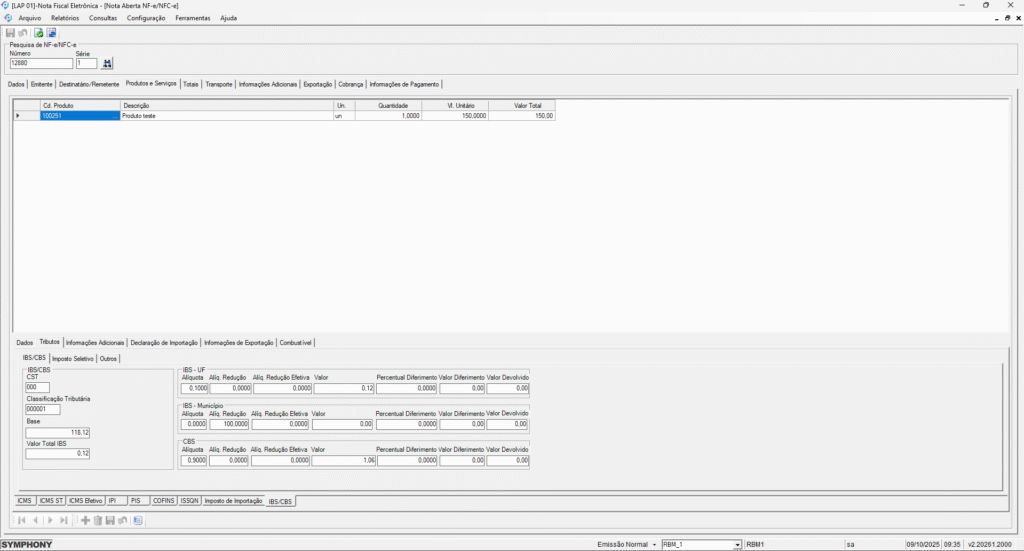Click the Número search input field

click(x=40, y=64)
